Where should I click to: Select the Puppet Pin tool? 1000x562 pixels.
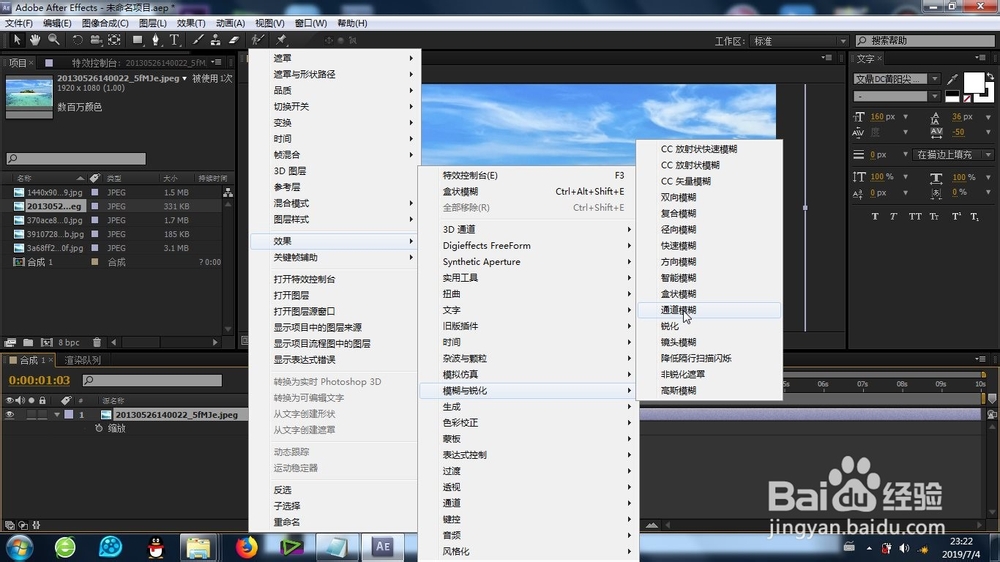(x=281, y=40)
